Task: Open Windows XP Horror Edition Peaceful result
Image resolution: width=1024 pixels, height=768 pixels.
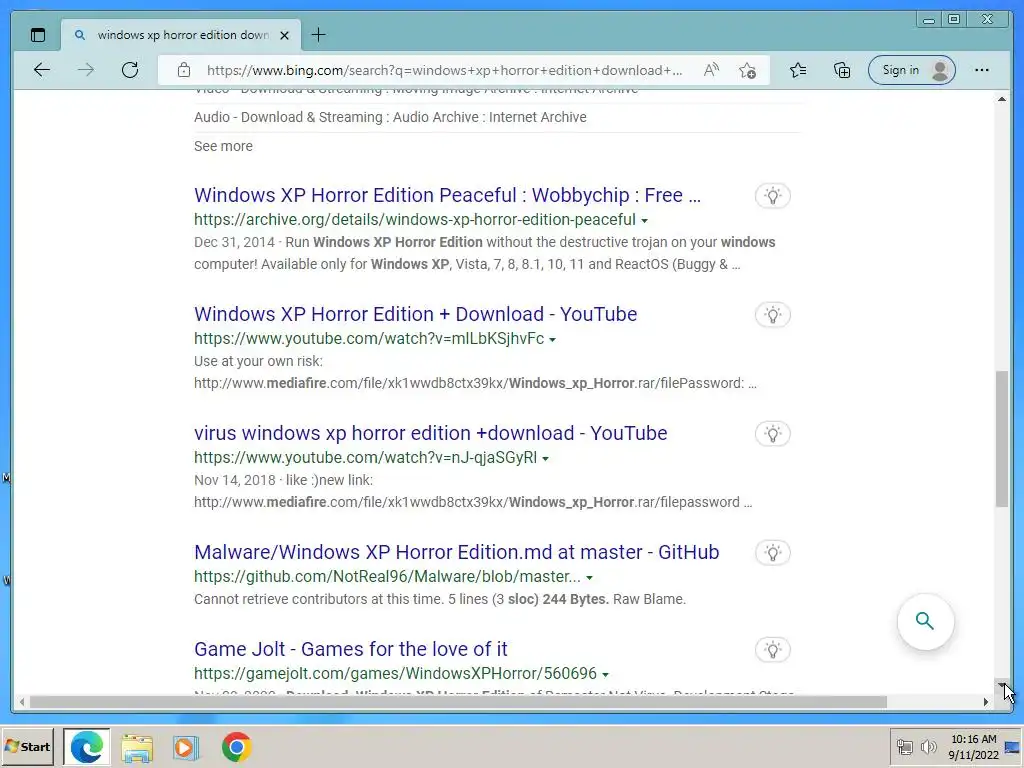Action: click(447, 195)
